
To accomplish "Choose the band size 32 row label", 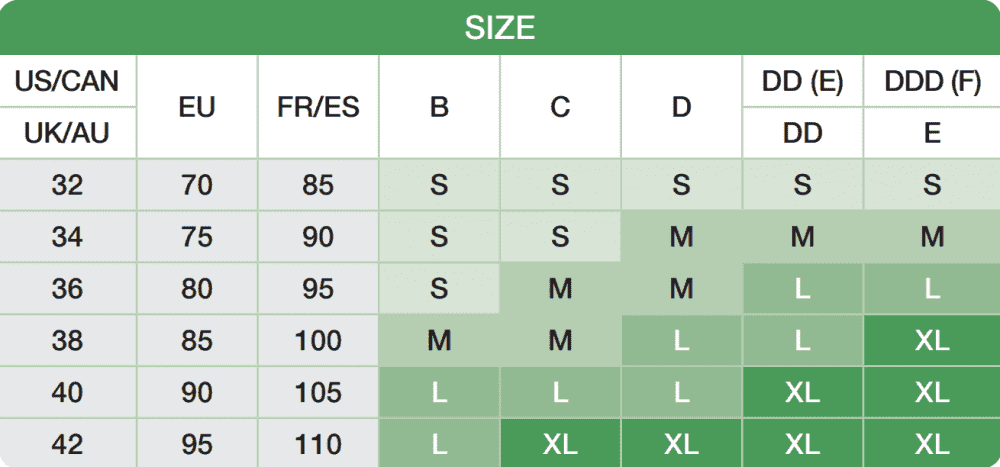I will coord(68,185).
